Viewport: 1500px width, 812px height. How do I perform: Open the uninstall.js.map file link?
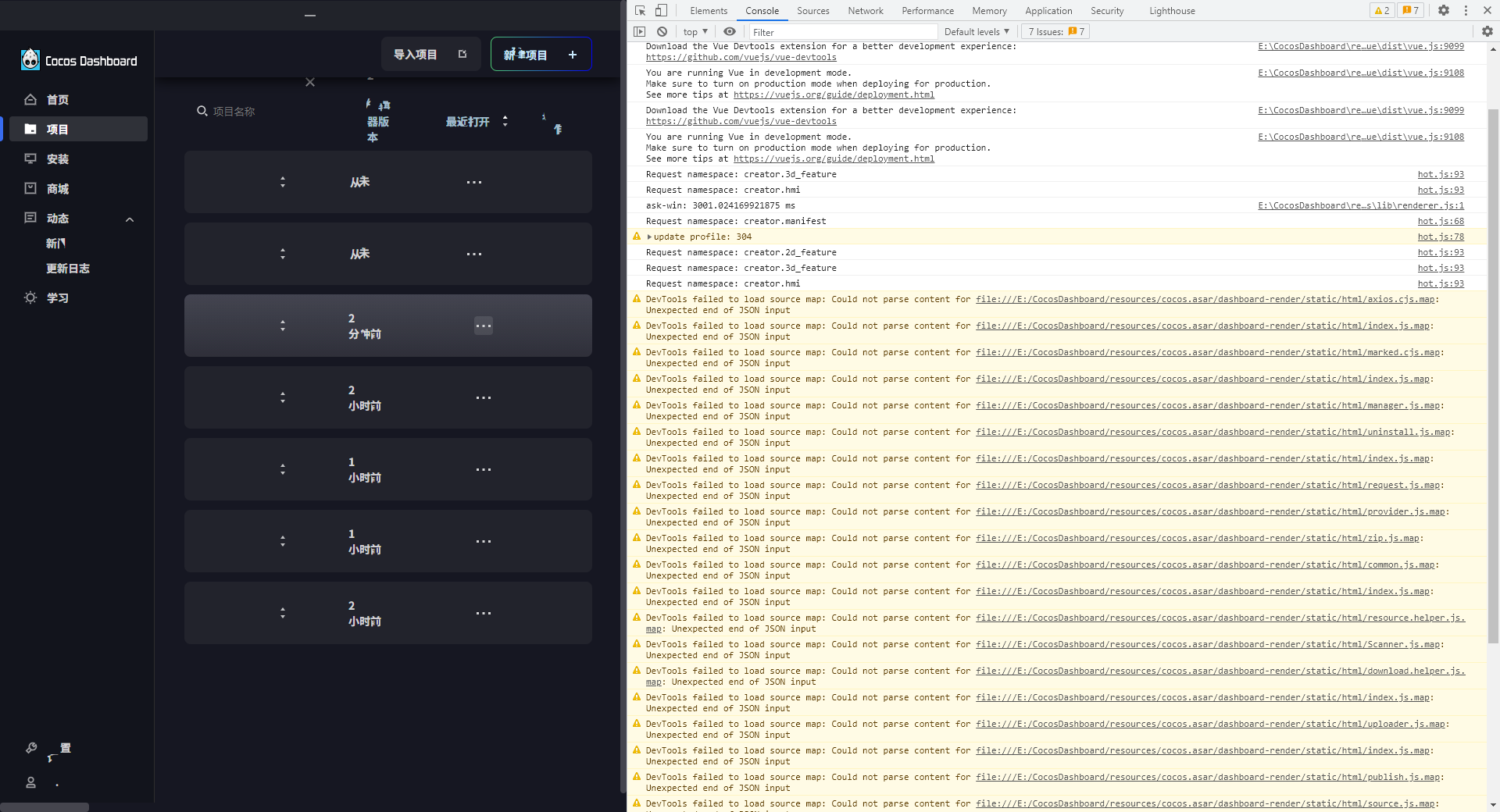click(1213, 432)
